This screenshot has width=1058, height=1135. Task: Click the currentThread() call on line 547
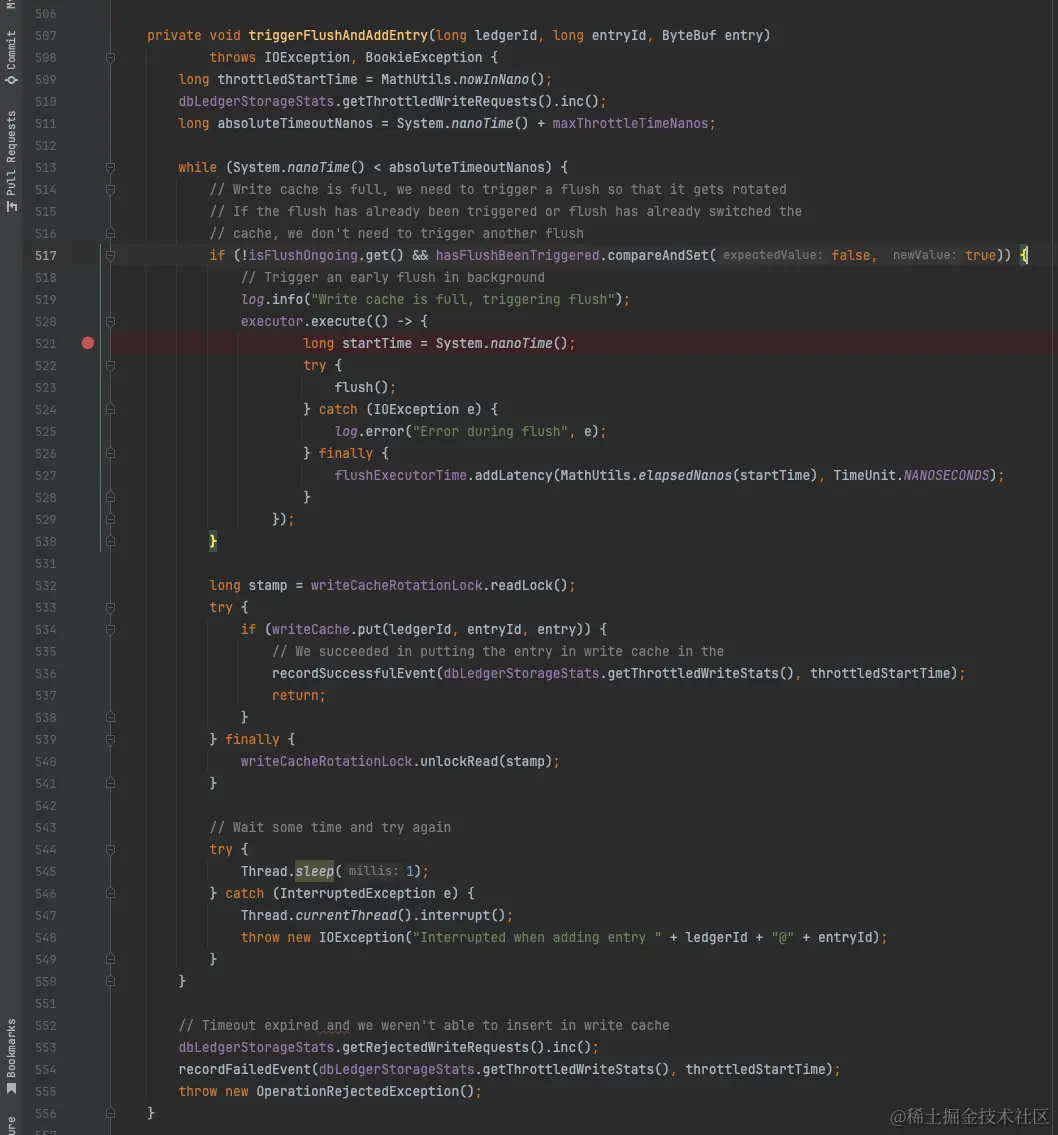click(x=354, y=916)
